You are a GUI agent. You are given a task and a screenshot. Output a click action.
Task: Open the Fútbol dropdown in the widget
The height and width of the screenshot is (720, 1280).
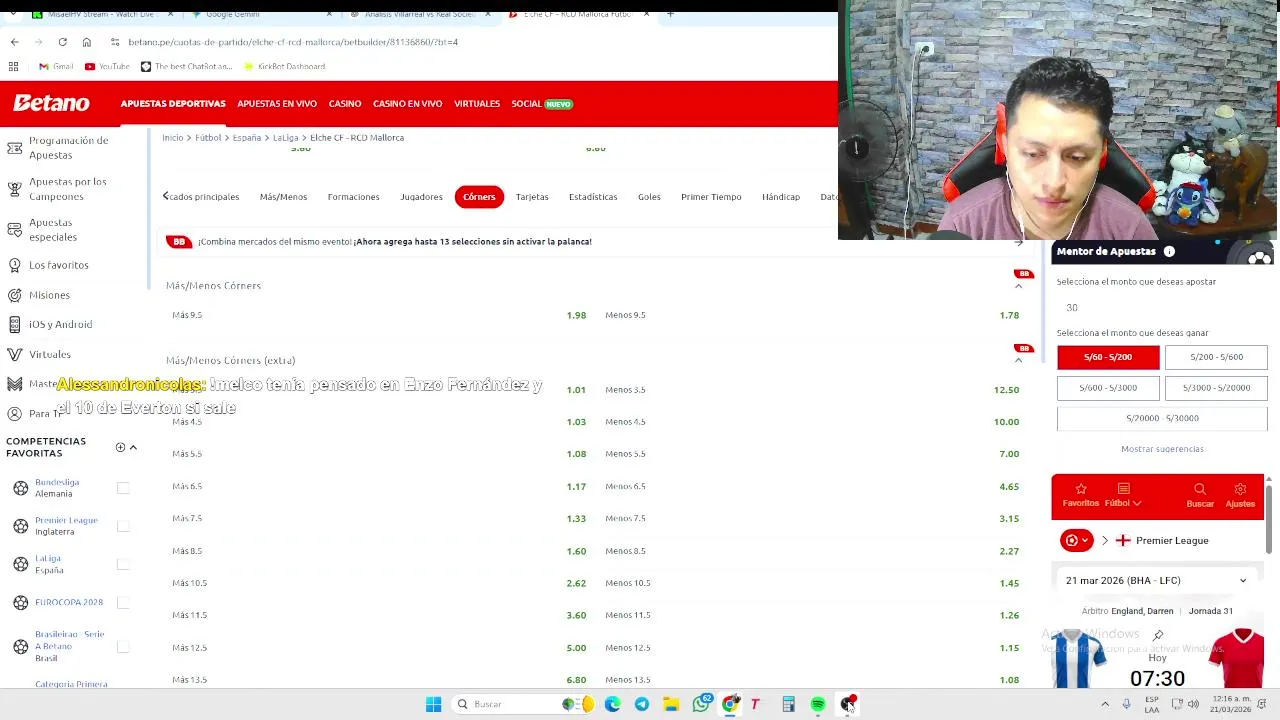pos(1123,495)
